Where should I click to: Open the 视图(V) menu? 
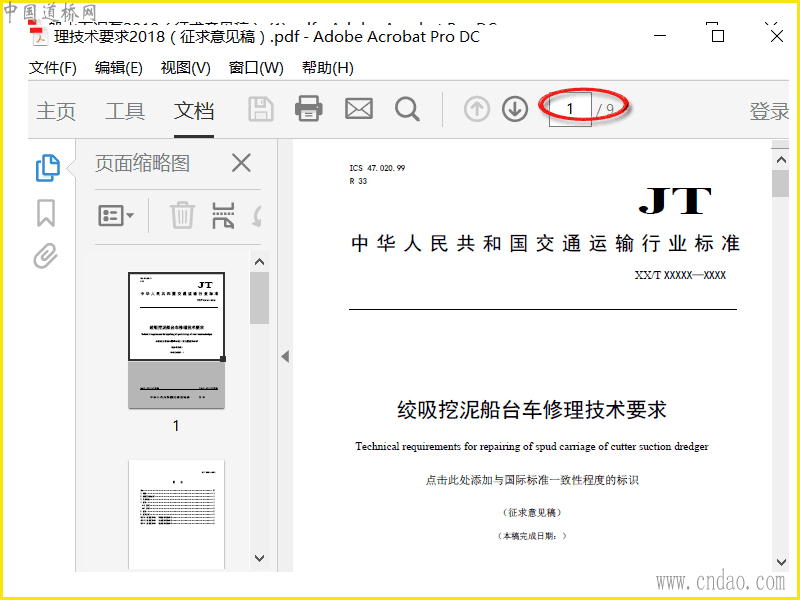[186, 68]
